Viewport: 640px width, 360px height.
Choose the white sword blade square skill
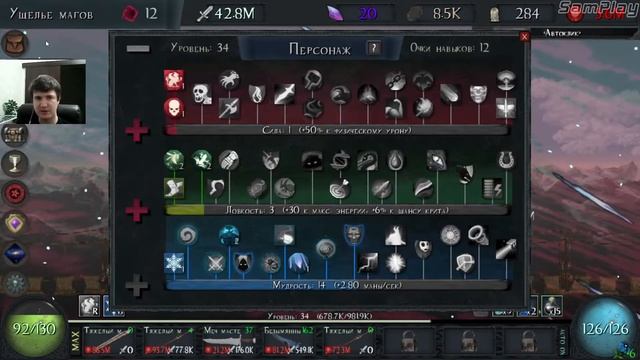(284, 94)
